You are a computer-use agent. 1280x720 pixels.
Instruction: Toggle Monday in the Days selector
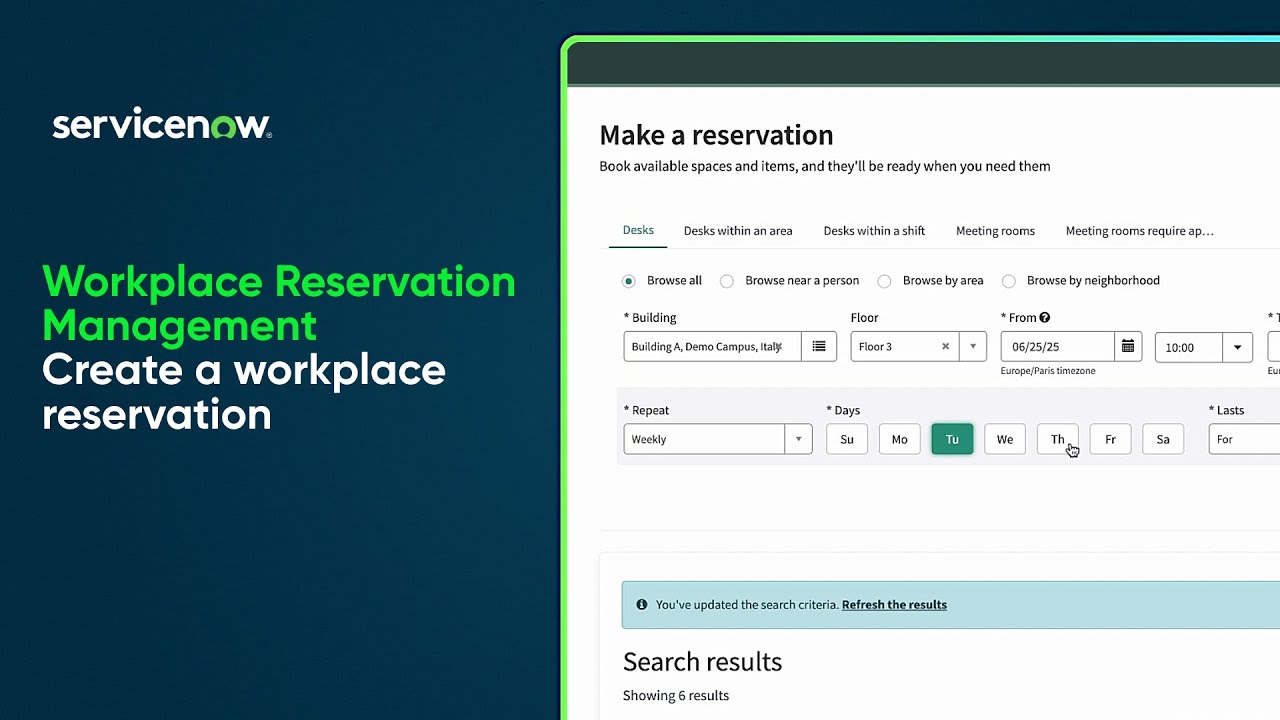coord(899,439)
